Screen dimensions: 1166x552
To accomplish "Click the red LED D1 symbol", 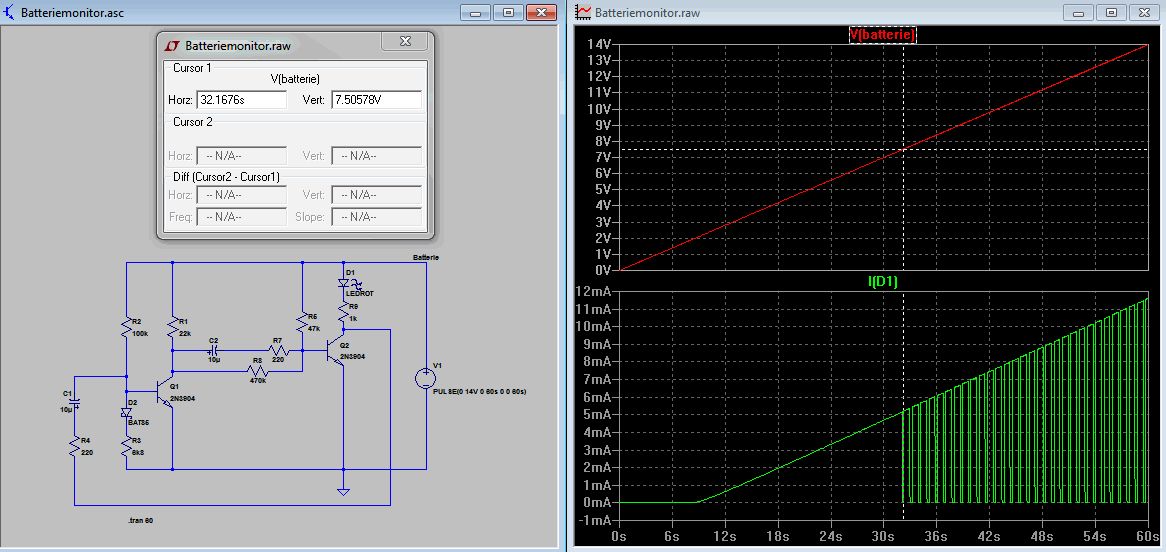I will click(x=344, y=283).
